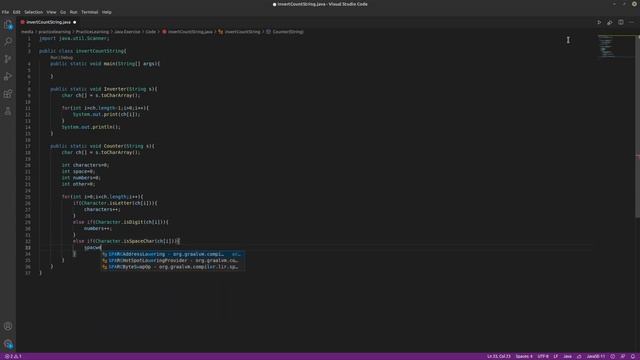Open the editor More Actions ellipsis
The width and height of the screenshot is (640, 360).
point(631,22)
